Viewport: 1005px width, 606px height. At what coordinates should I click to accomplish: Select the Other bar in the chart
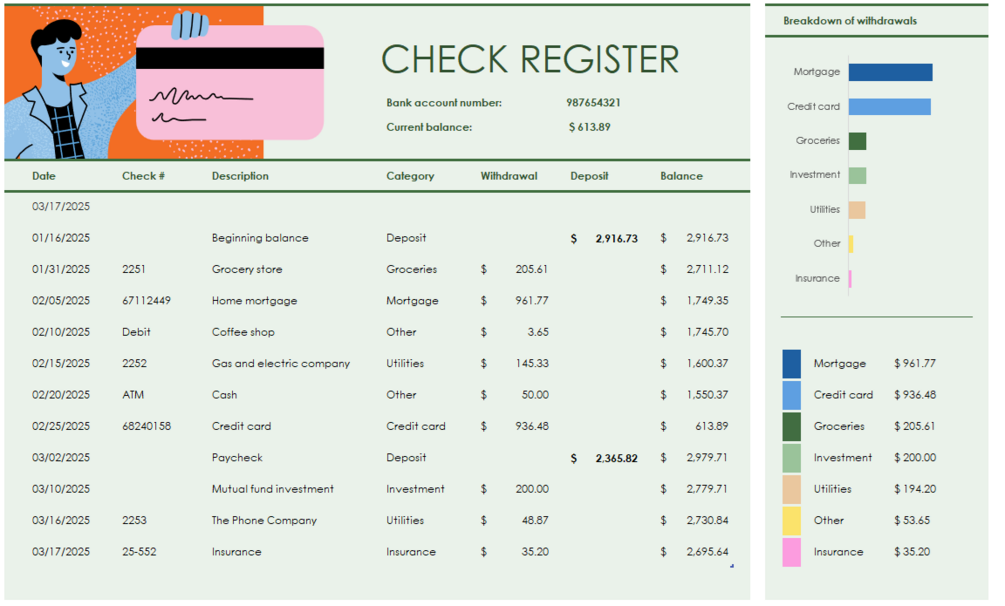click(x=851, y=244)
